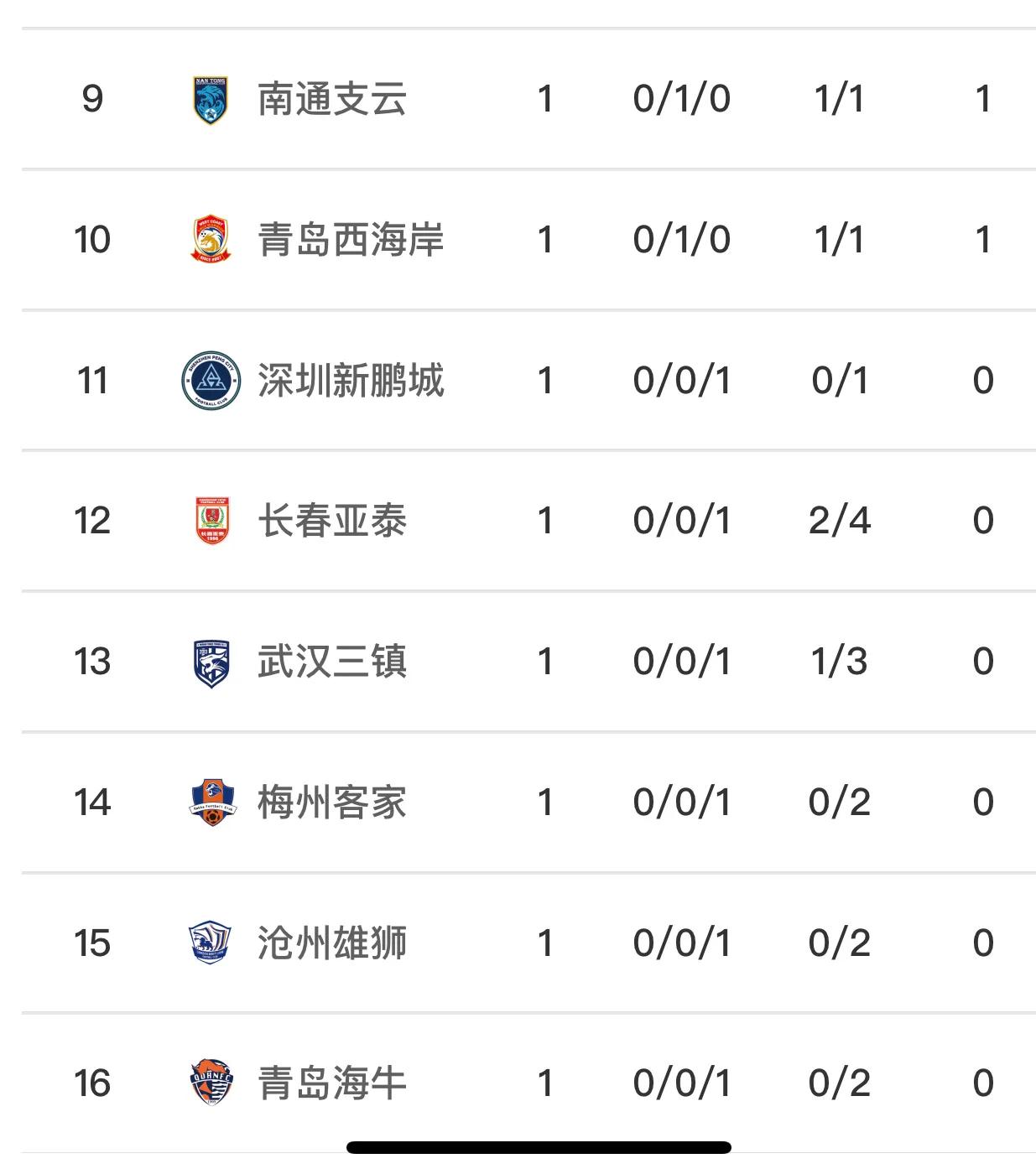Open team name 青岛海牛

coord(332,1083)
